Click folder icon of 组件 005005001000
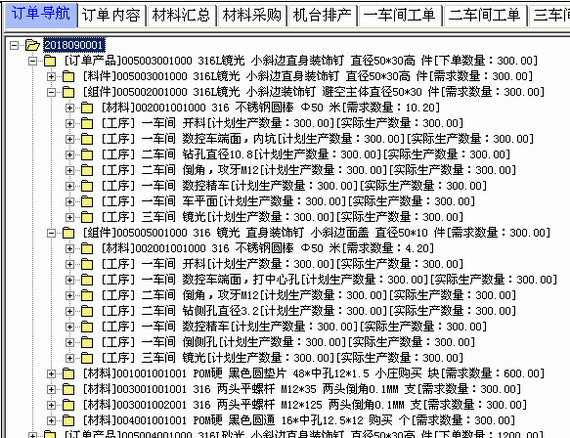 point(68,233)
